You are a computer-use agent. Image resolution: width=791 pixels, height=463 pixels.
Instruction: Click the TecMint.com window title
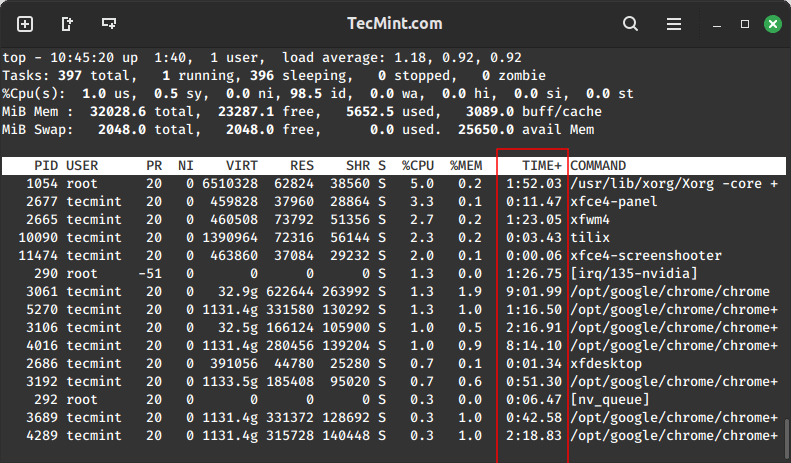tap(396, 23)
